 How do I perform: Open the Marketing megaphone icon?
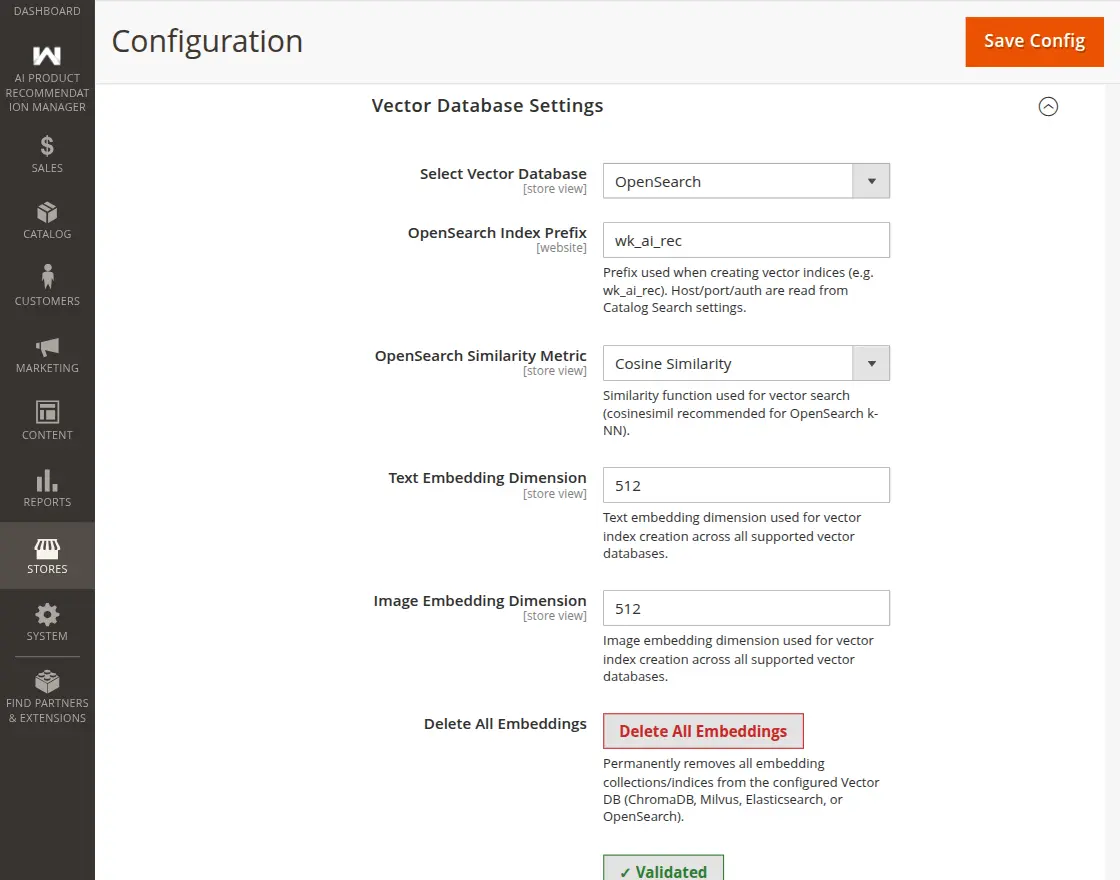click(47, 347)
